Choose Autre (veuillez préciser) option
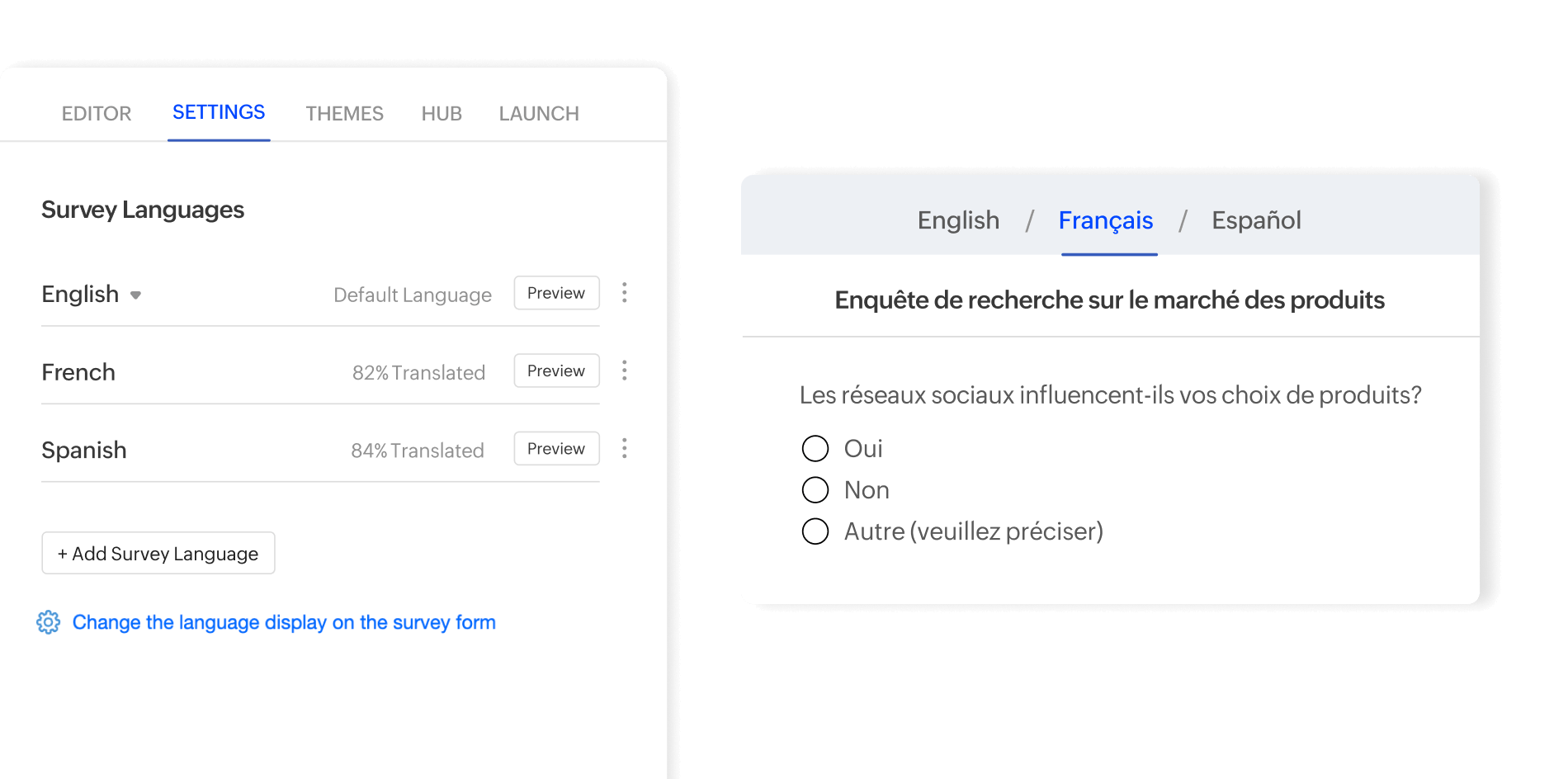1568x779 pixels. [x=815, y=531]
